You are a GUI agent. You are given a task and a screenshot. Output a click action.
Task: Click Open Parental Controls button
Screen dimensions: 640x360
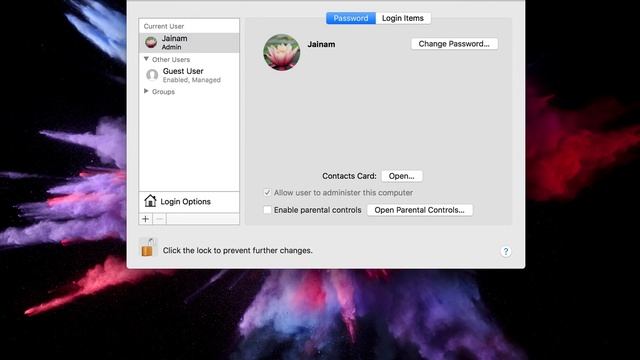(420, 210)
